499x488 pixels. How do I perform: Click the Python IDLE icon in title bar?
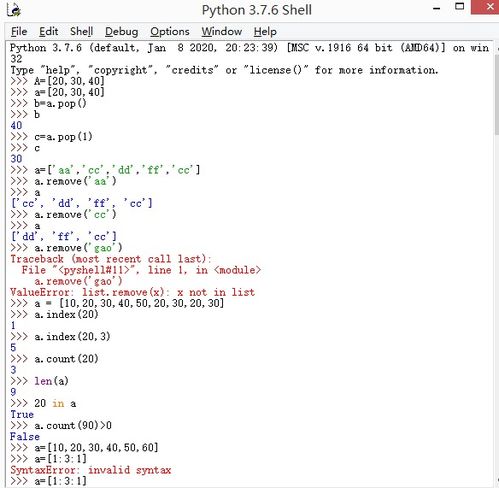click(x=14, y=9)
